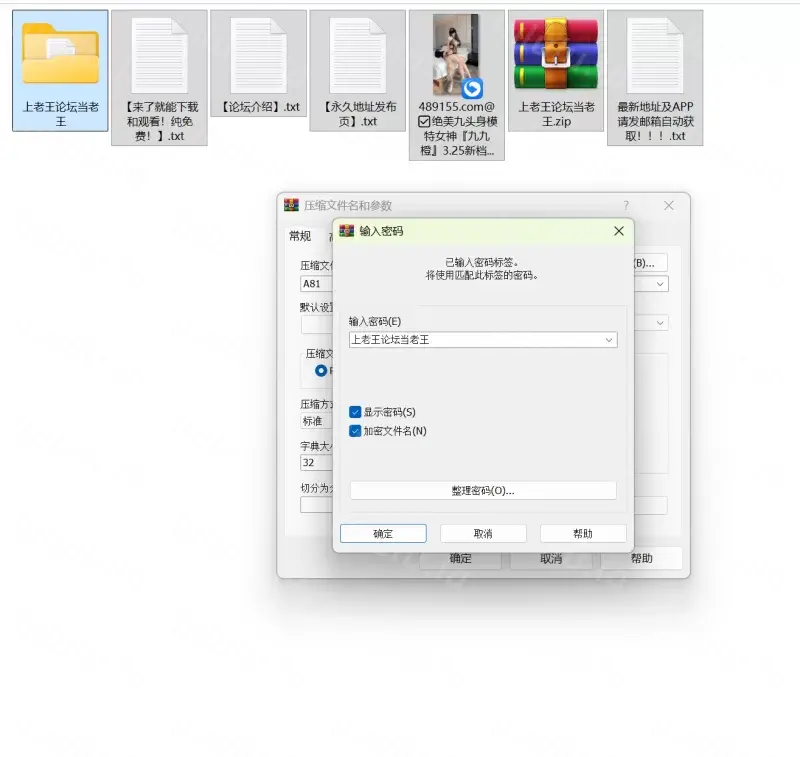Click WinRAR icon in 输入密码 title bar
800x757 pixels.
pyautogui.click(x=346, y=231)
